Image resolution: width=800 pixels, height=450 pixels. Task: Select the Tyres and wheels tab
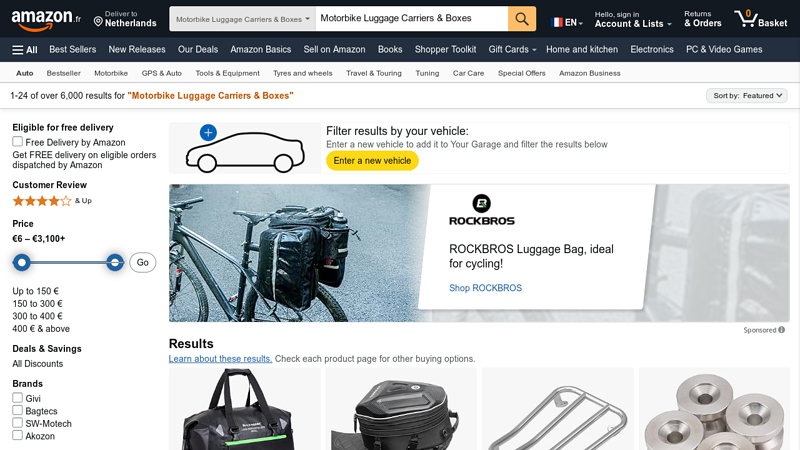[x=303, y=73]
